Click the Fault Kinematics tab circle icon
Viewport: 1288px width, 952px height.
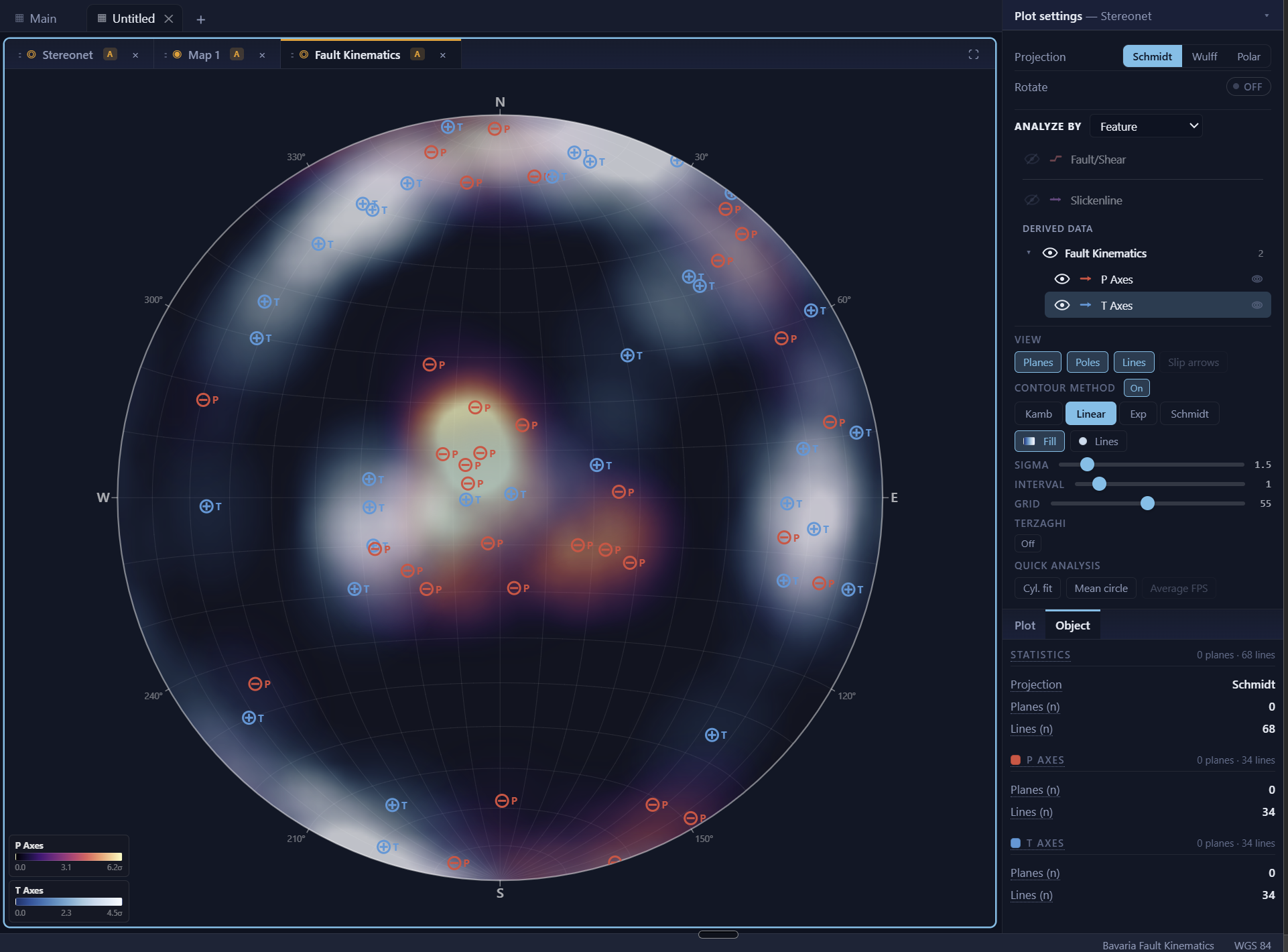pyautogui.click(x=304, y=55)
